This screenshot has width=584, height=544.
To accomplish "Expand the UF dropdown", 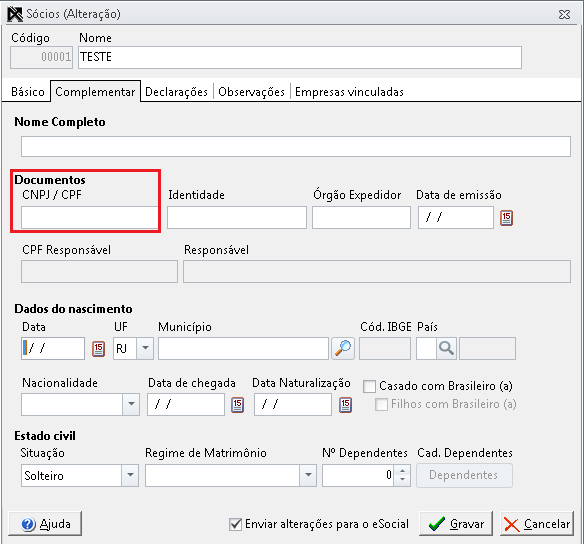I will point(145,349).
